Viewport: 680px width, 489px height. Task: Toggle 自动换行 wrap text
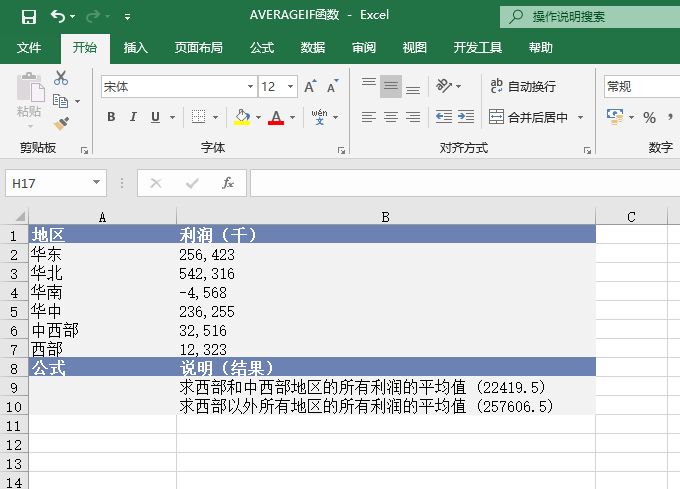pos(522,87)
